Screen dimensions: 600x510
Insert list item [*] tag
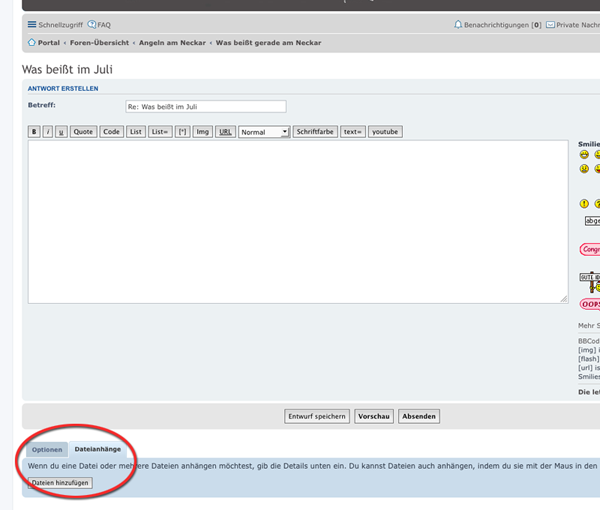point(183,132)
